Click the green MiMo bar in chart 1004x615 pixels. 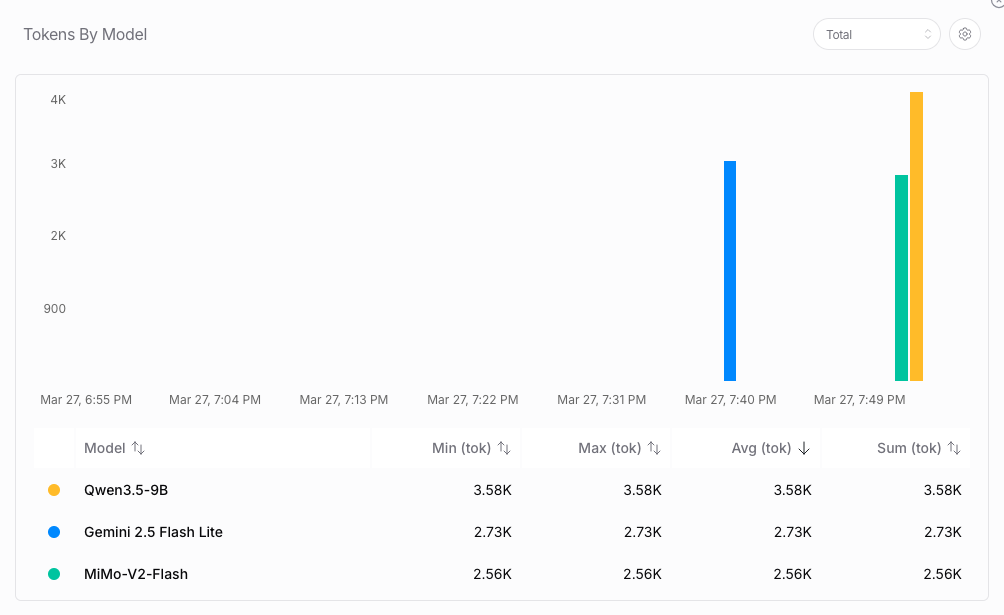click(901, 278)
